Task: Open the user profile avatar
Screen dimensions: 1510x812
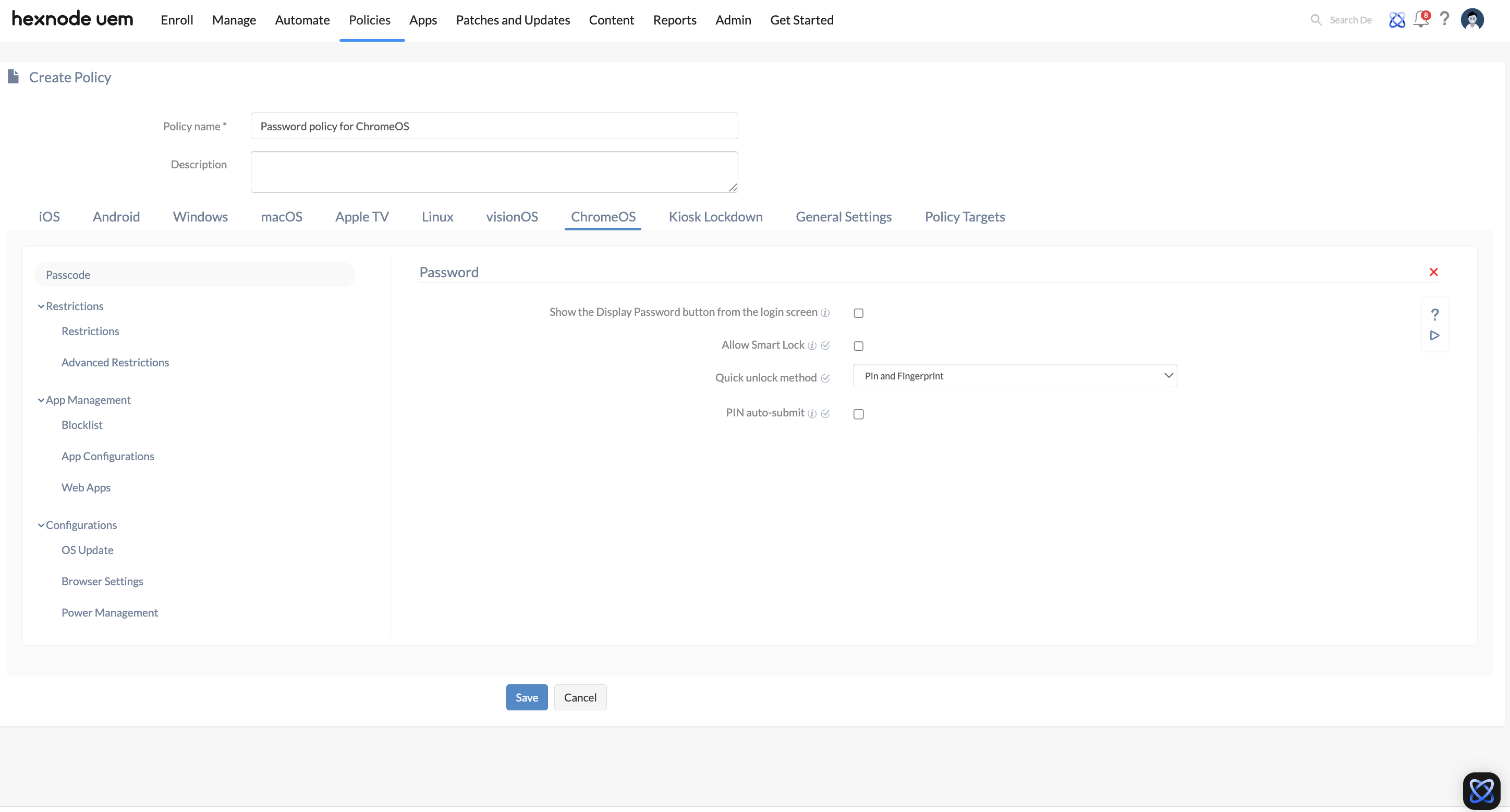Action: [1472, 19]
